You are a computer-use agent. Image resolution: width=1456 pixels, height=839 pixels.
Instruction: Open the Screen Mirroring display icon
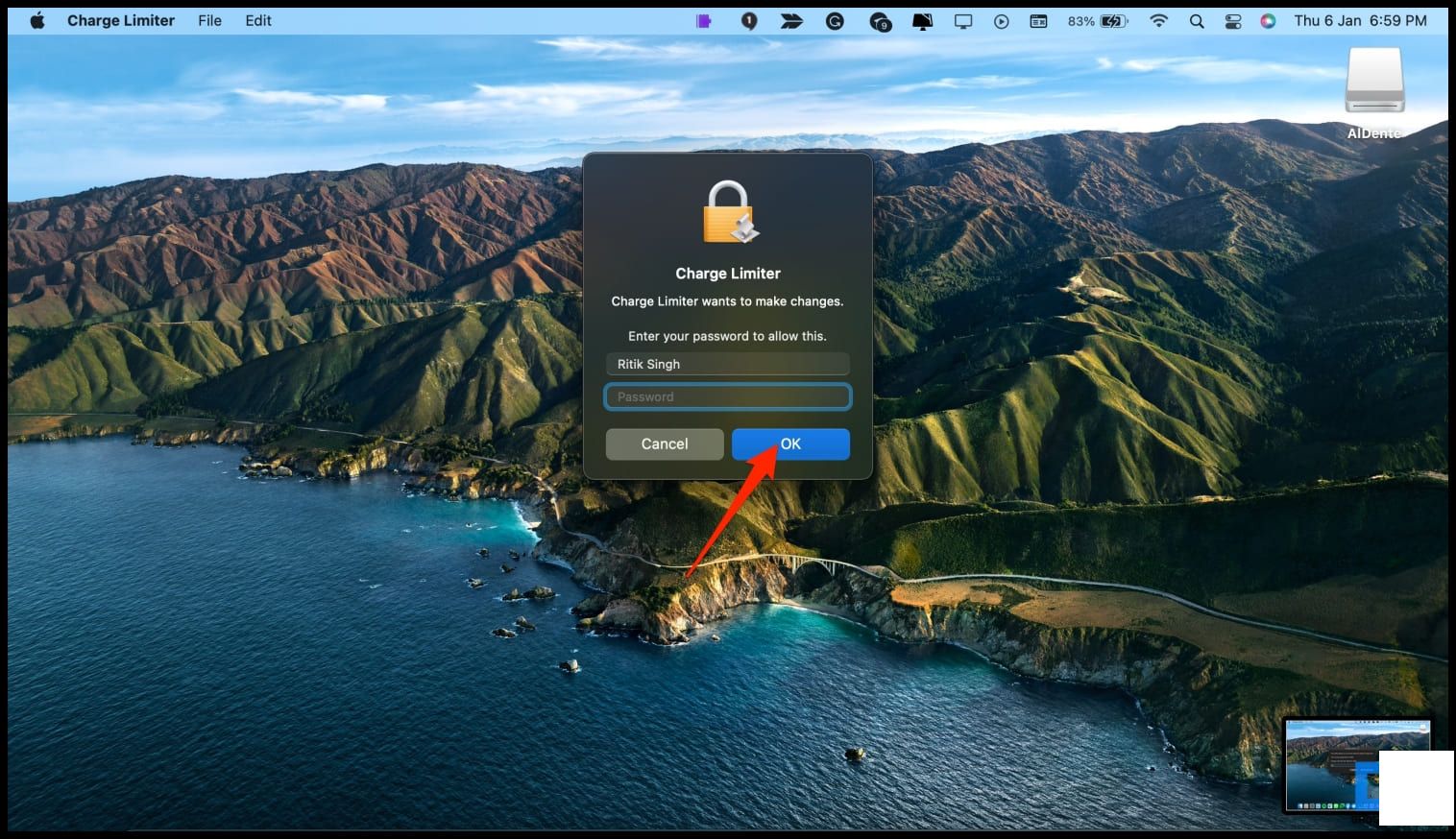(x=963, y=21)
